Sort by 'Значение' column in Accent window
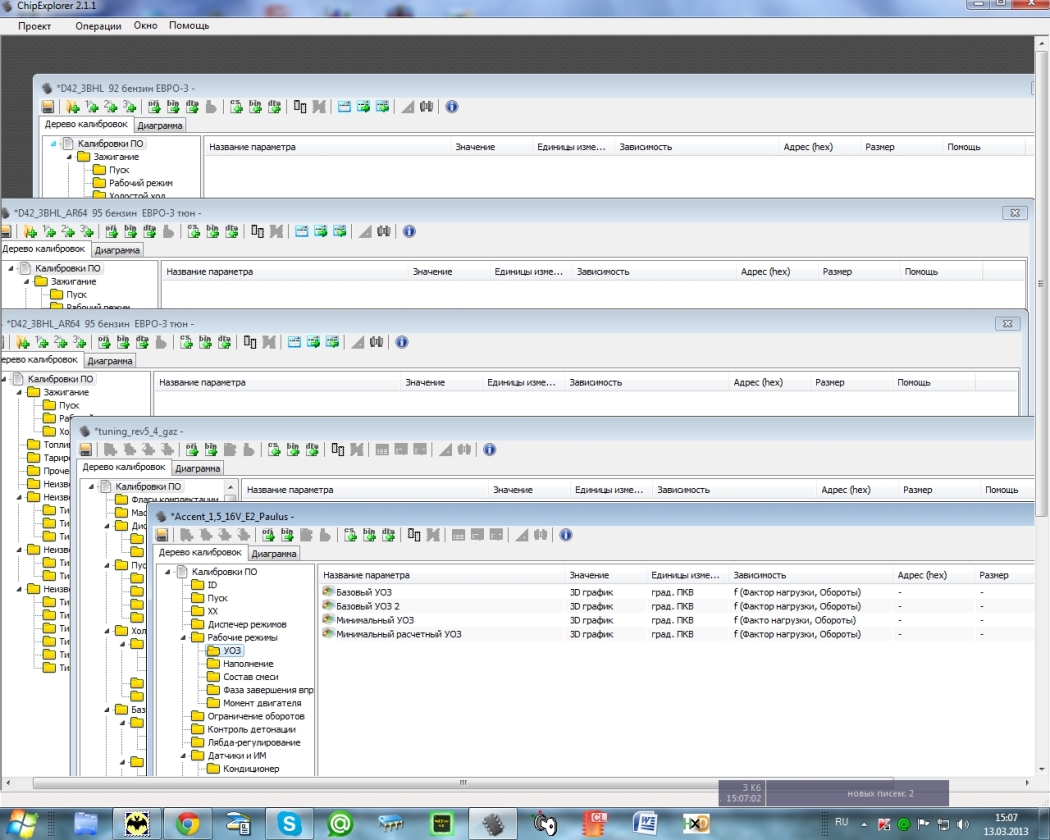This screenshot has height=840, width=1050. tap(605, 575)
